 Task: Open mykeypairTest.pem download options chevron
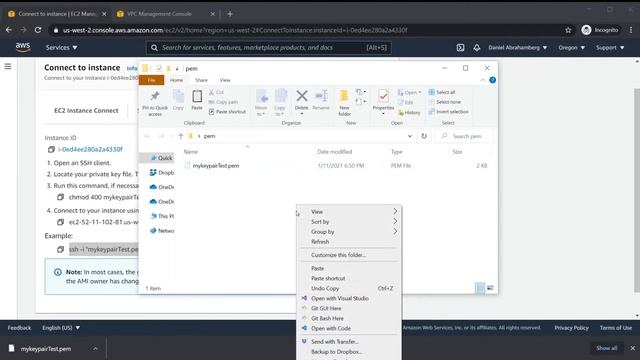(x=95, y=349)
